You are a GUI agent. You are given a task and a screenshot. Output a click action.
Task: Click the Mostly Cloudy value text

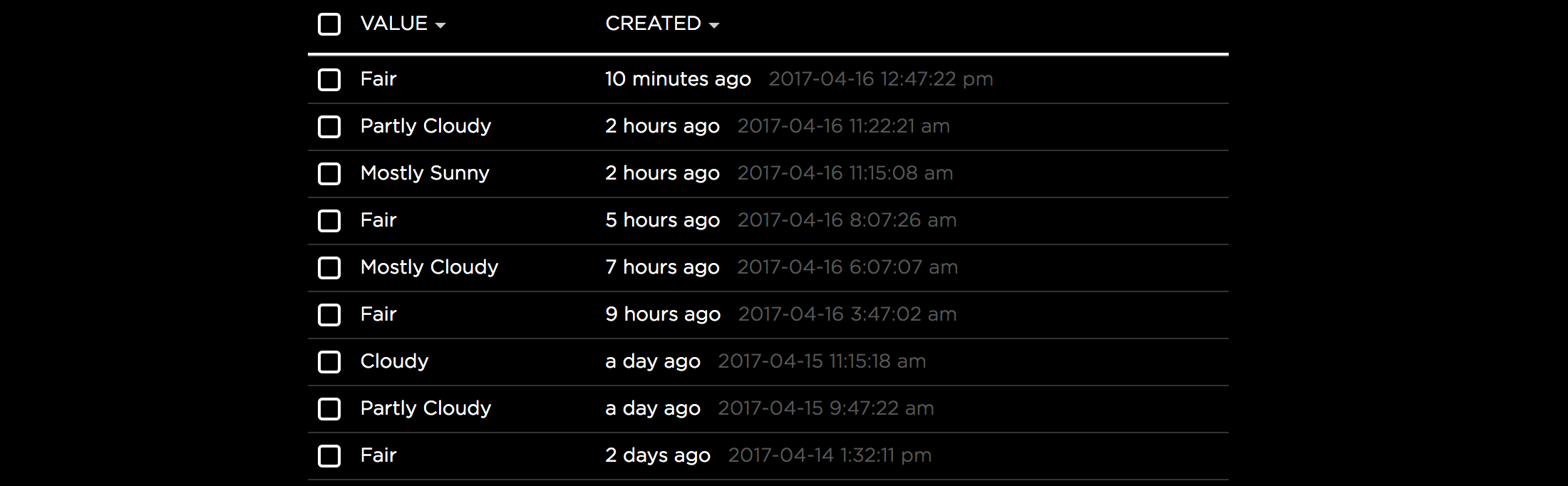[430, 267]
